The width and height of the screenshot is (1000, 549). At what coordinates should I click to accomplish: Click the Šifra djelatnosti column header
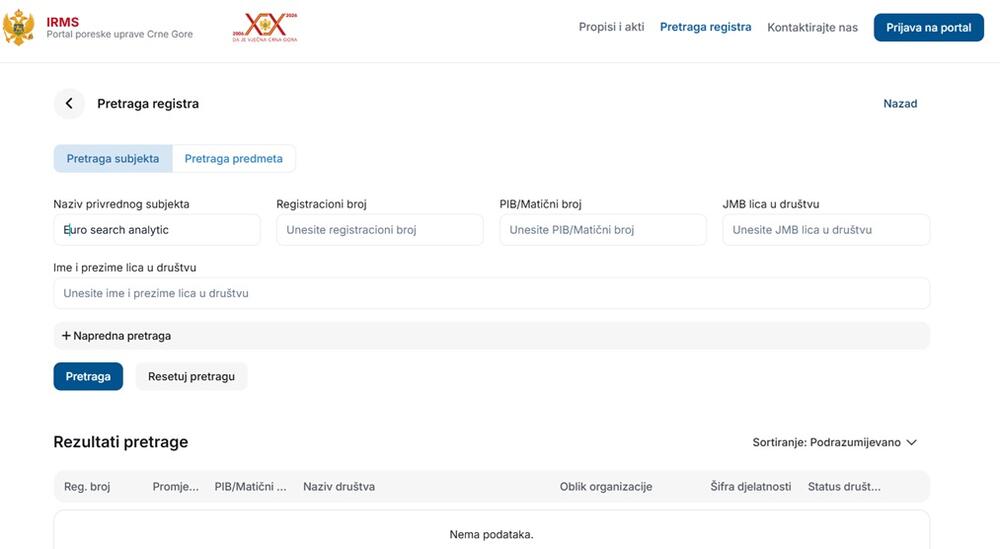(751, 487)
